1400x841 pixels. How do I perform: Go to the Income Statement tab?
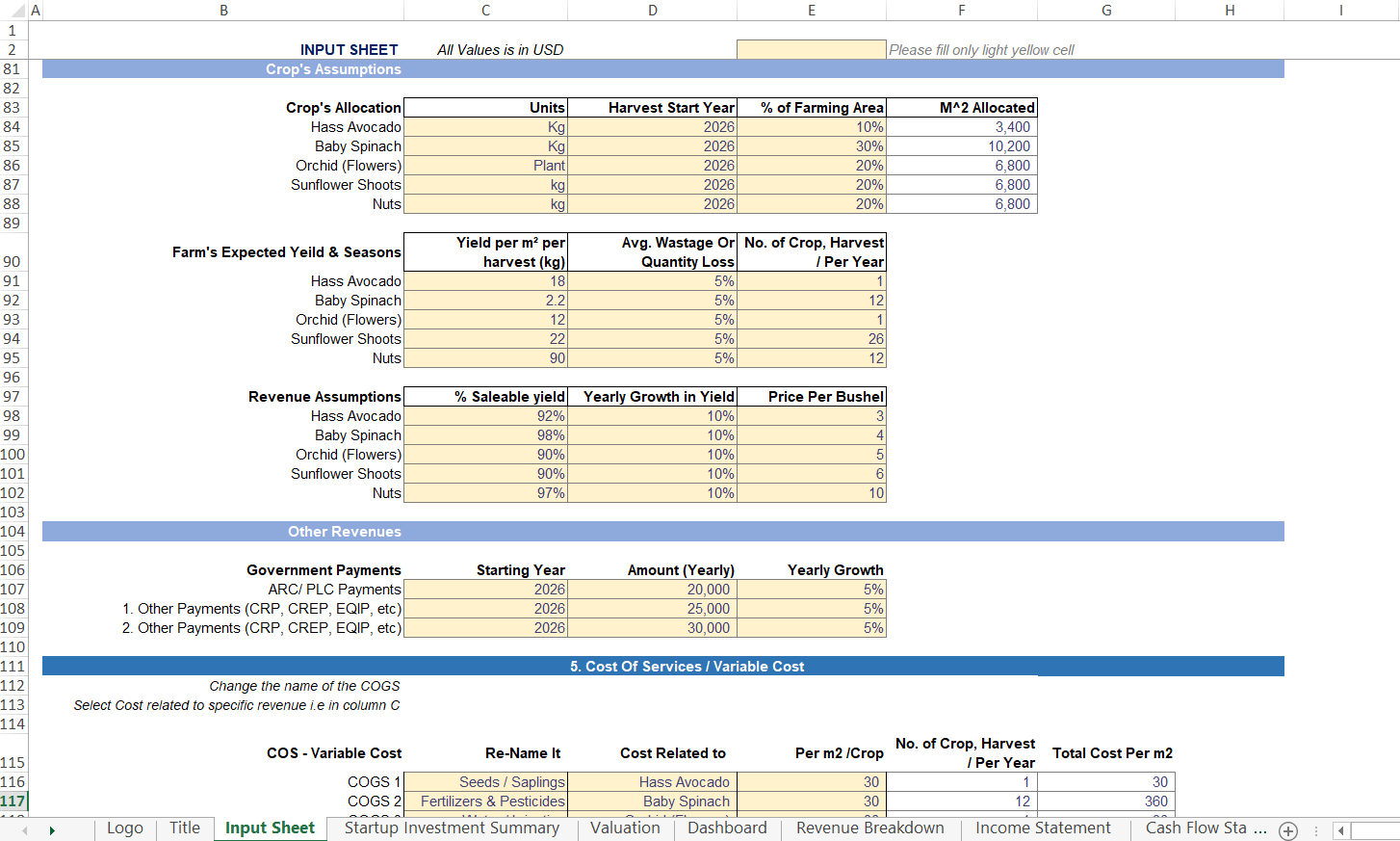click(x=1043, y=828)
